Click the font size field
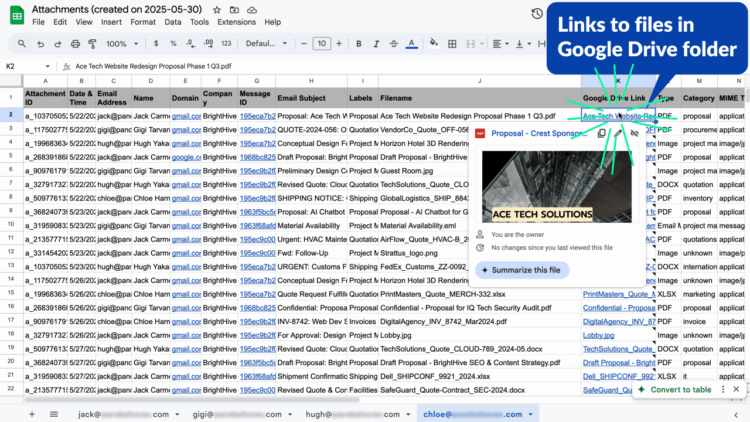 pos(321,44)
